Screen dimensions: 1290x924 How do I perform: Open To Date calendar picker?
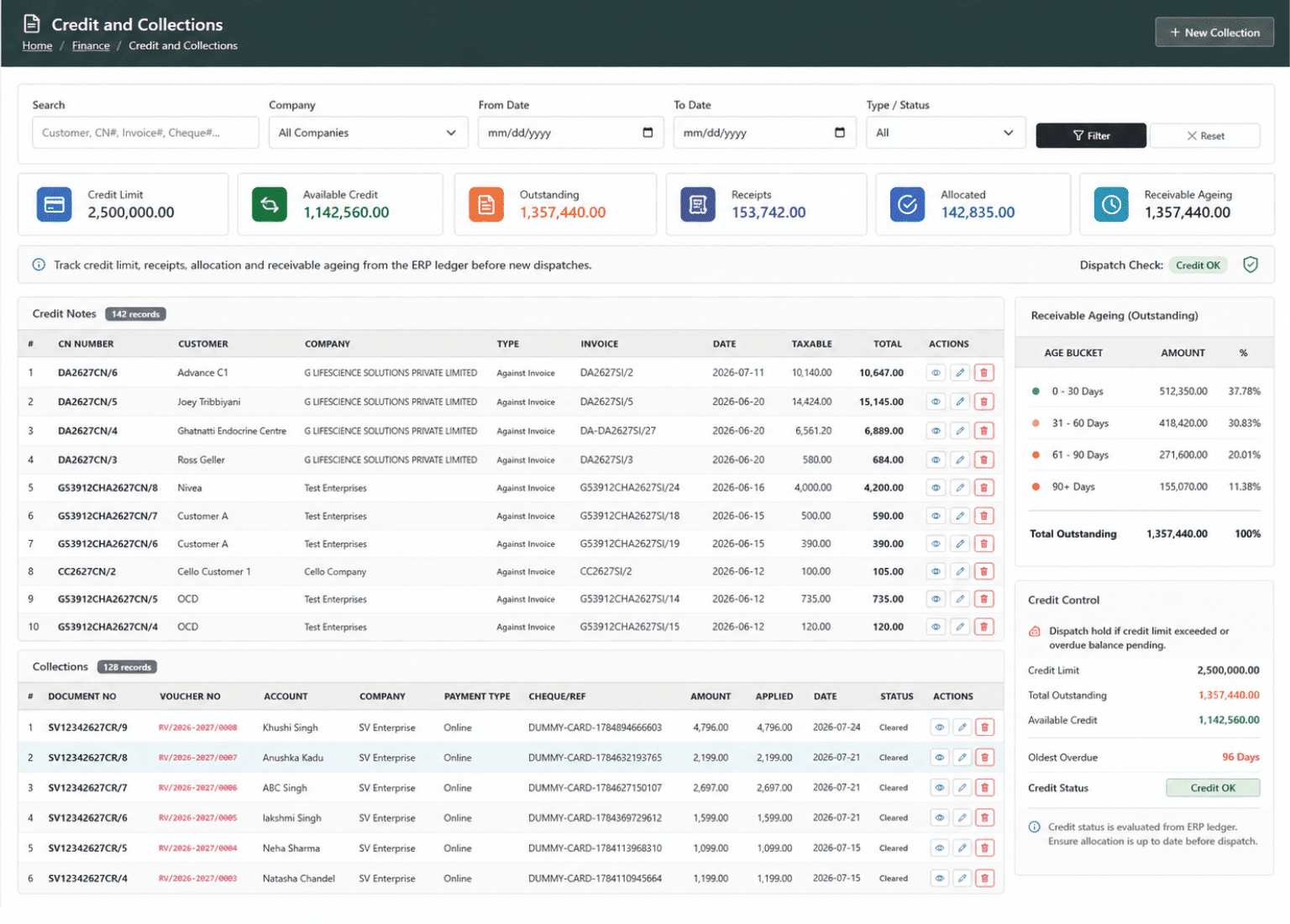pos(840,133)
